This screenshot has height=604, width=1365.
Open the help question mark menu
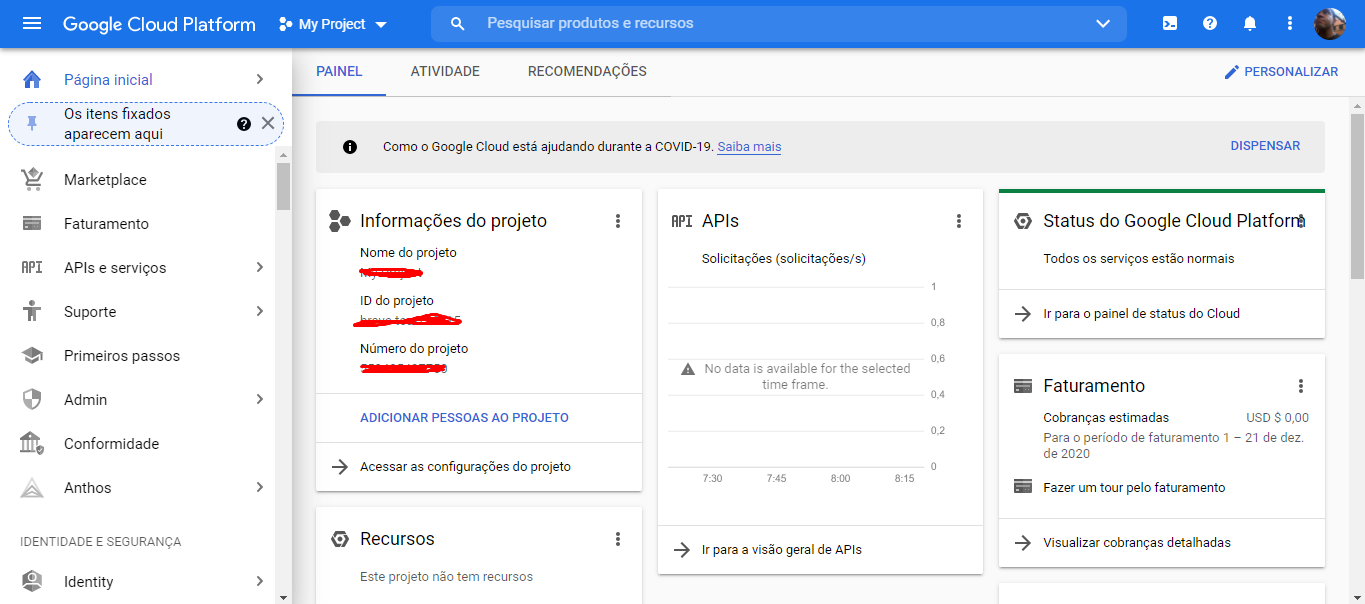pos(1210,23)
